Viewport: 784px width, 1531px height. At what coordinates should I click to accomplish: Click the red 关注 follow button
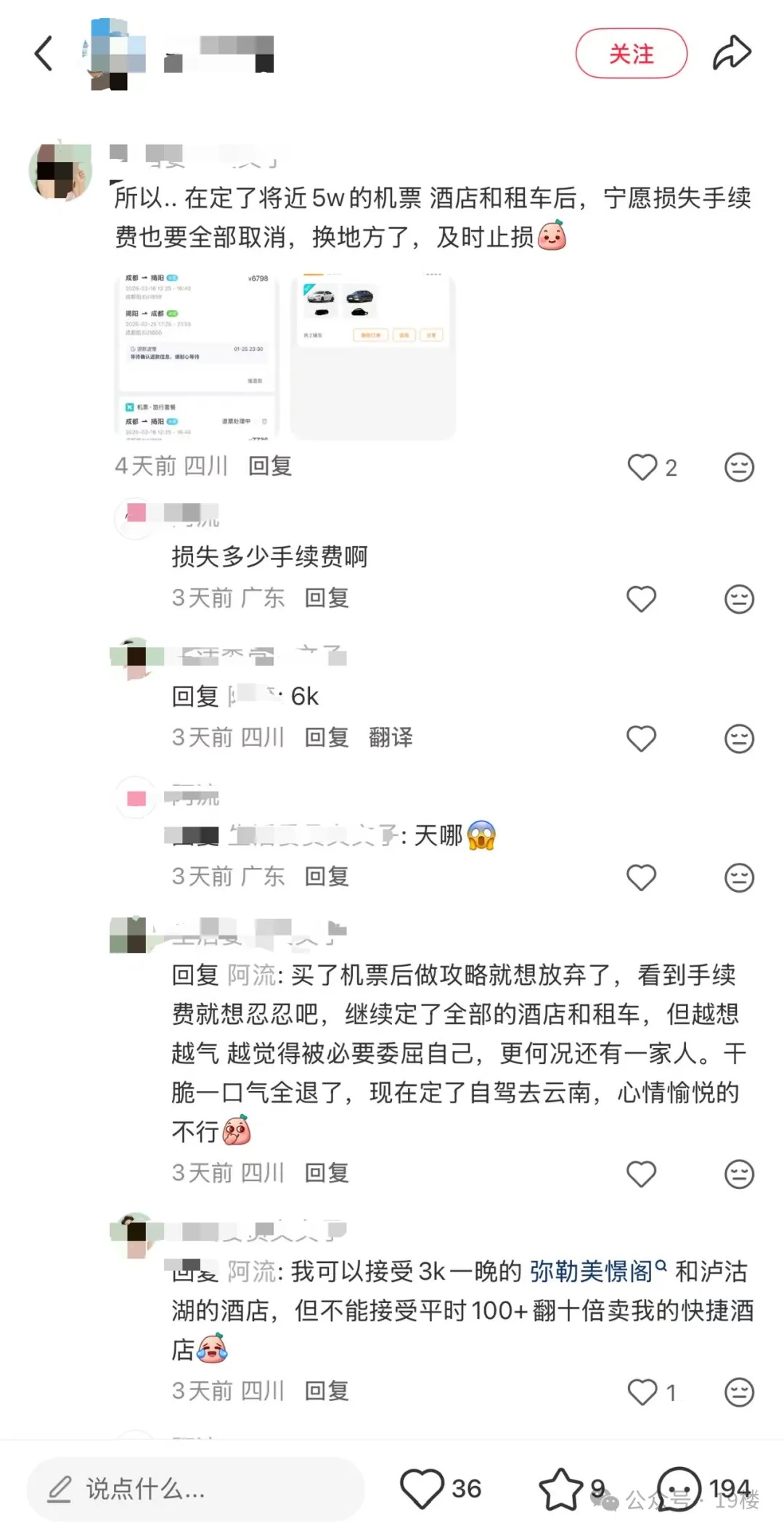coord(631,53)
